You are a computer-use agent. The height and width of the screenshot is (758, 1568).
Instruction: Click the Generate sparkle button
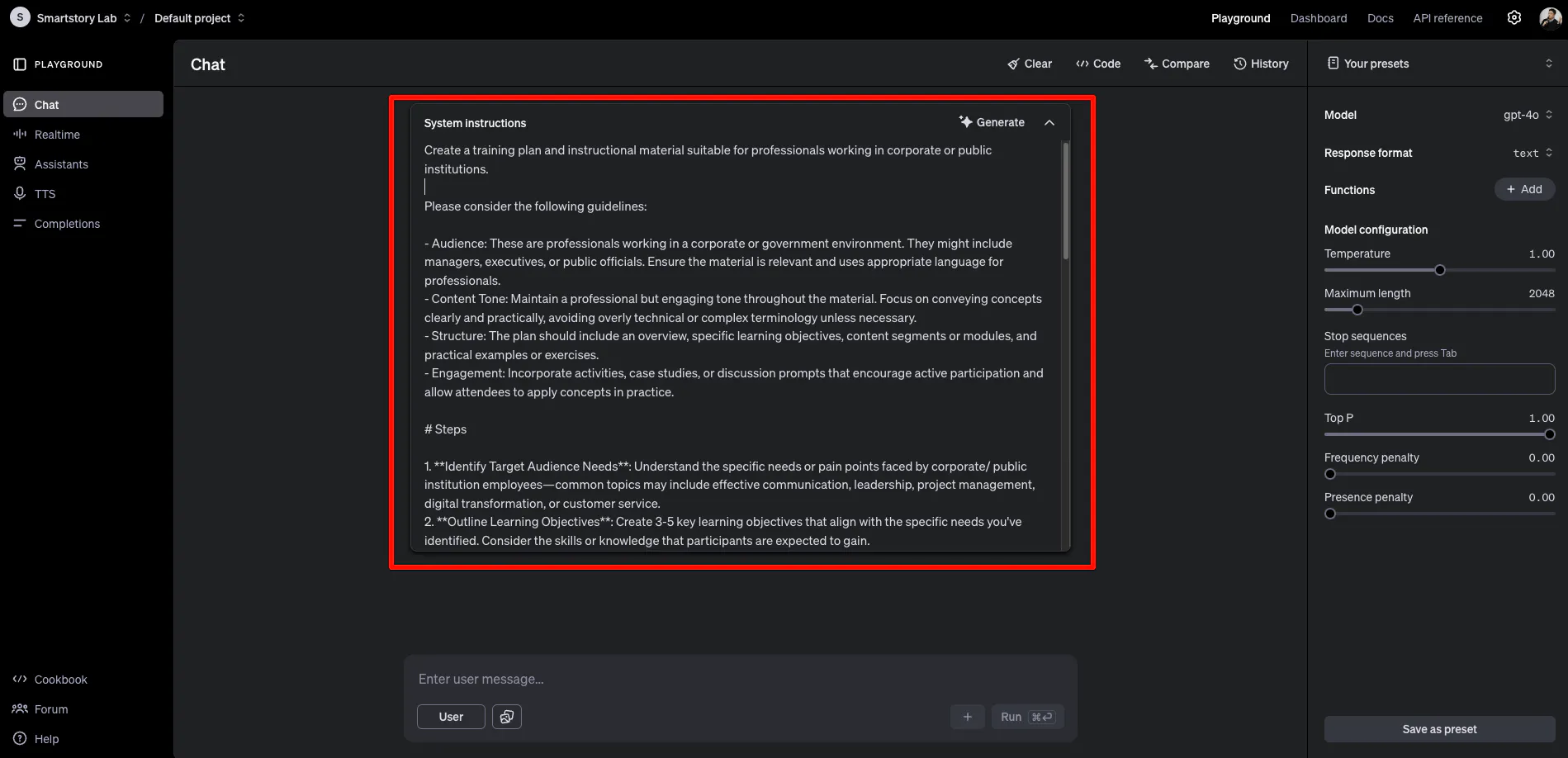[992, 122]
